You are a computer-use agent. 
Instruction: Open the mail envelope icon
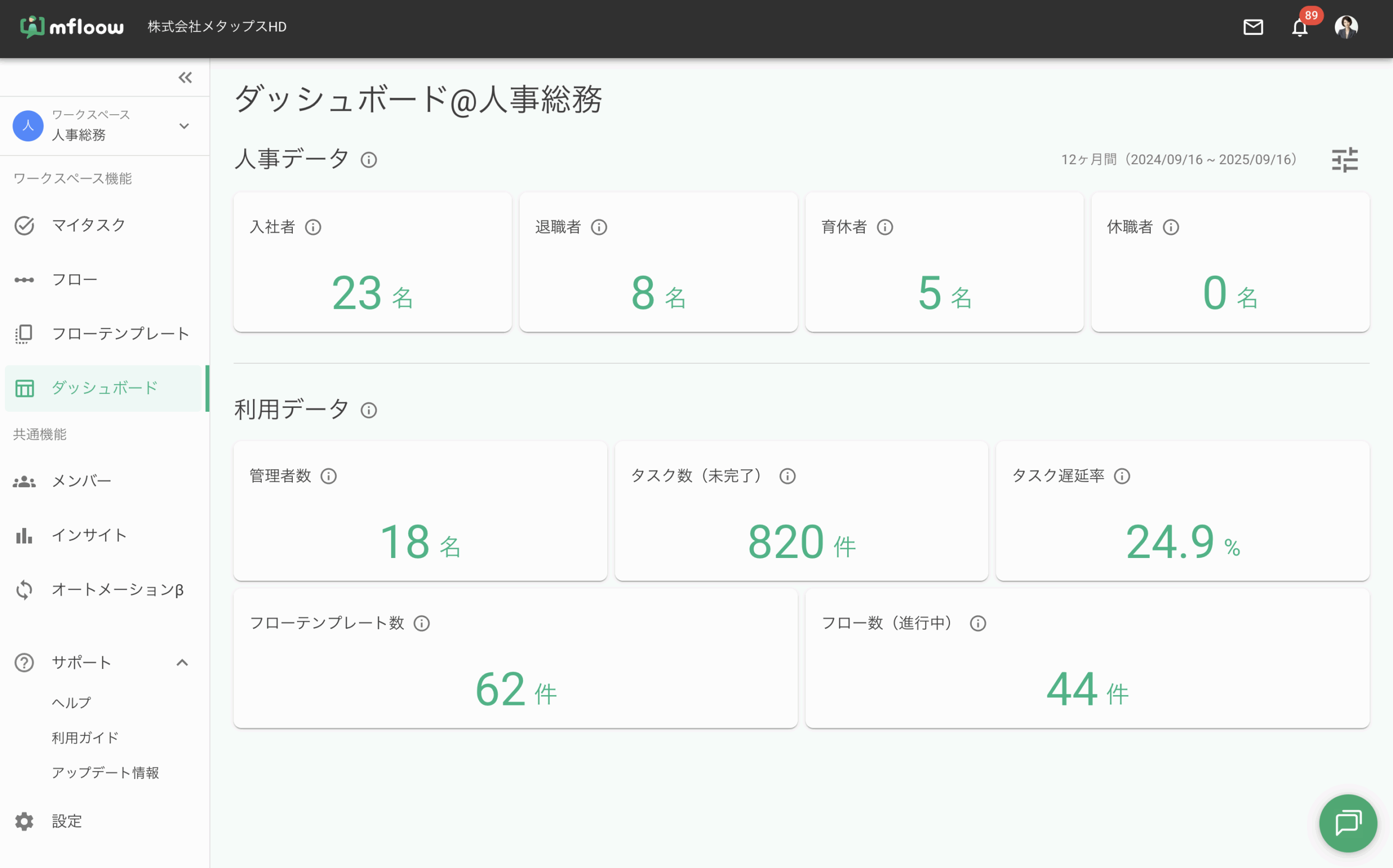(1253, 27)
